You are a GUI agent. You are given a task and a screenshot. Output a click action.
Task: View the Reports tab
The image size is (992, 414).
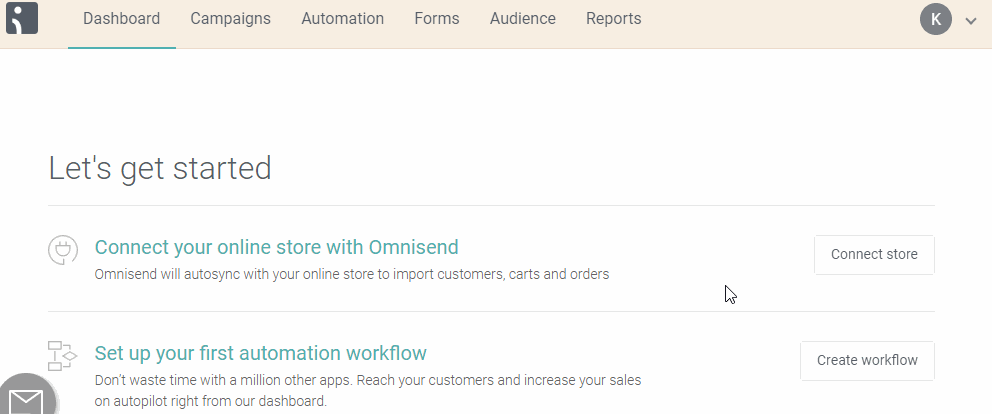(613, 19)
